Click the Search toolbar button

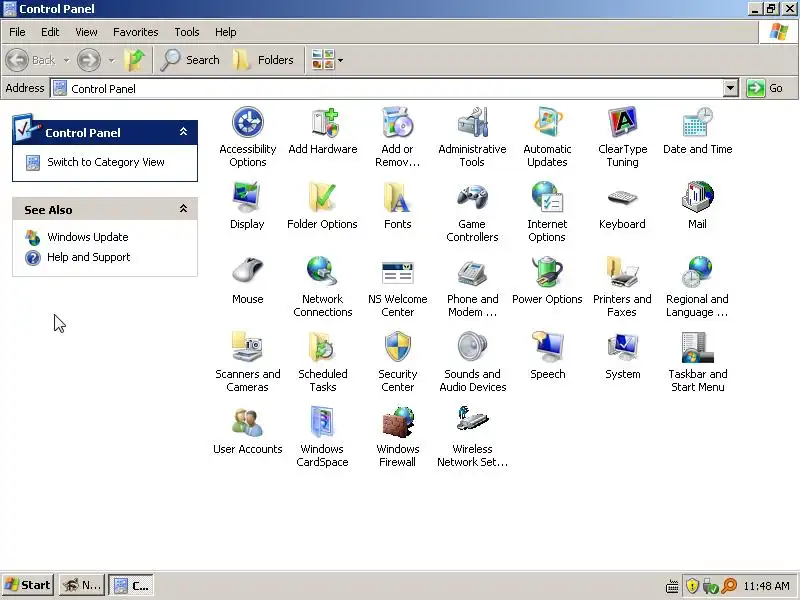pos(190,60)
